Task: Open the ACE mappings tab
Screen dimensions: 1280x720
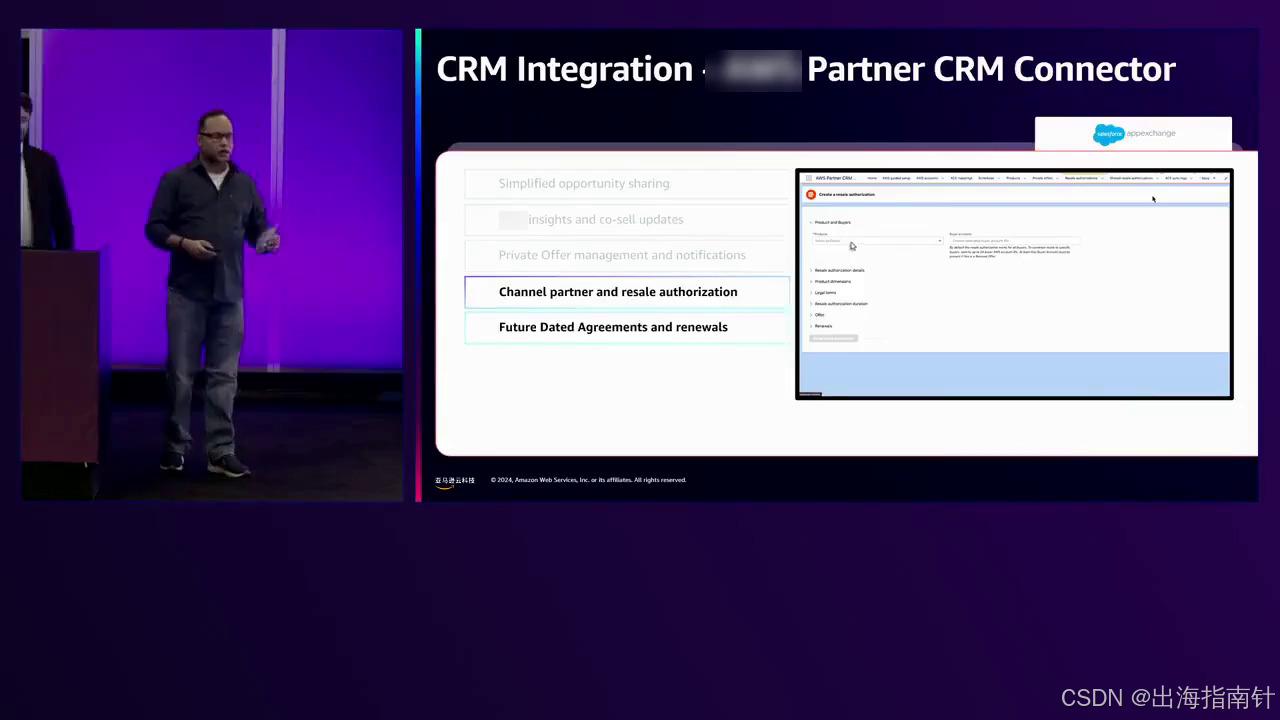Action: [961, 178]
